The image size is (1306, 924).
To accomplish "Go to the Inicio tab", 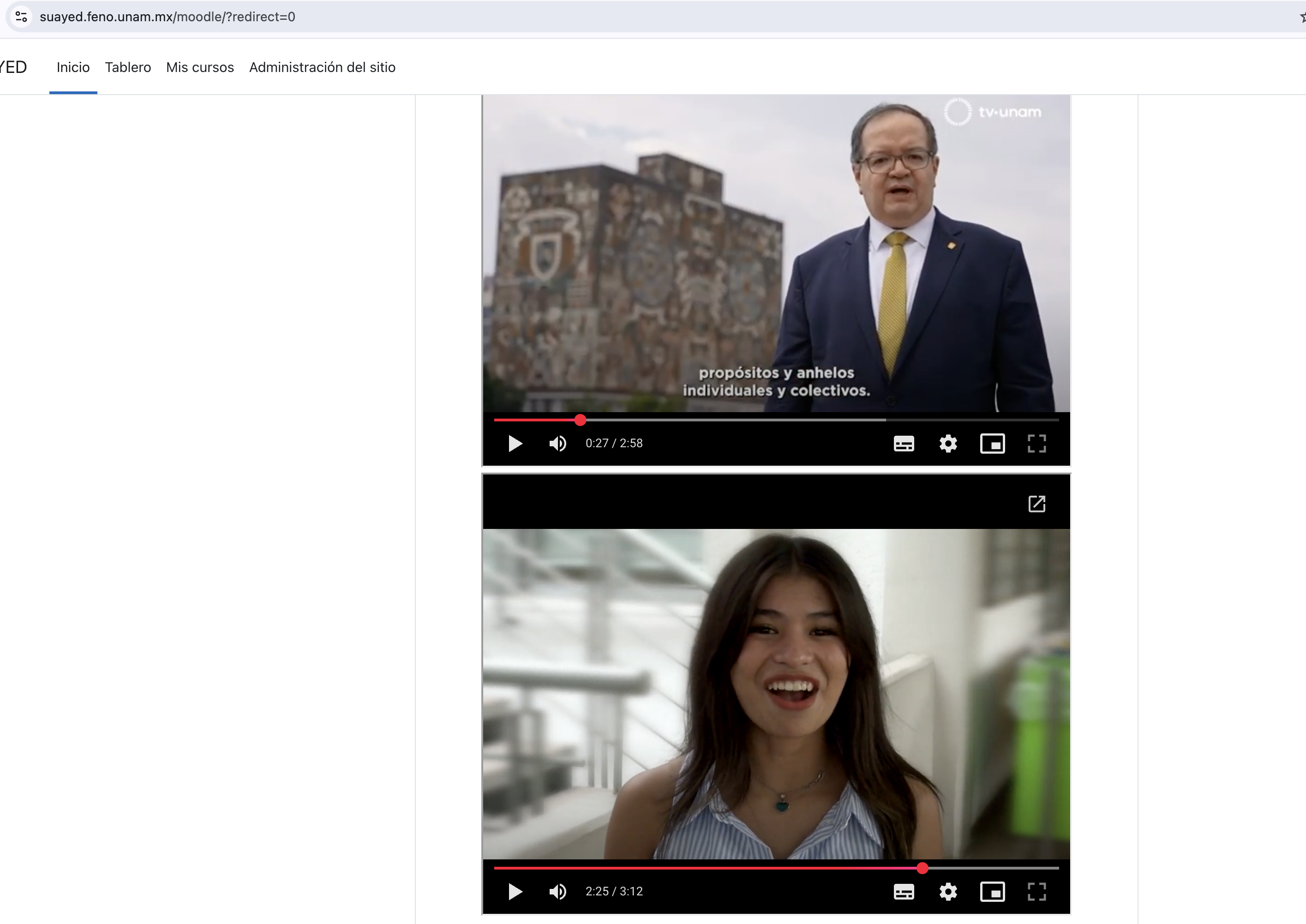I will [73, 67].
